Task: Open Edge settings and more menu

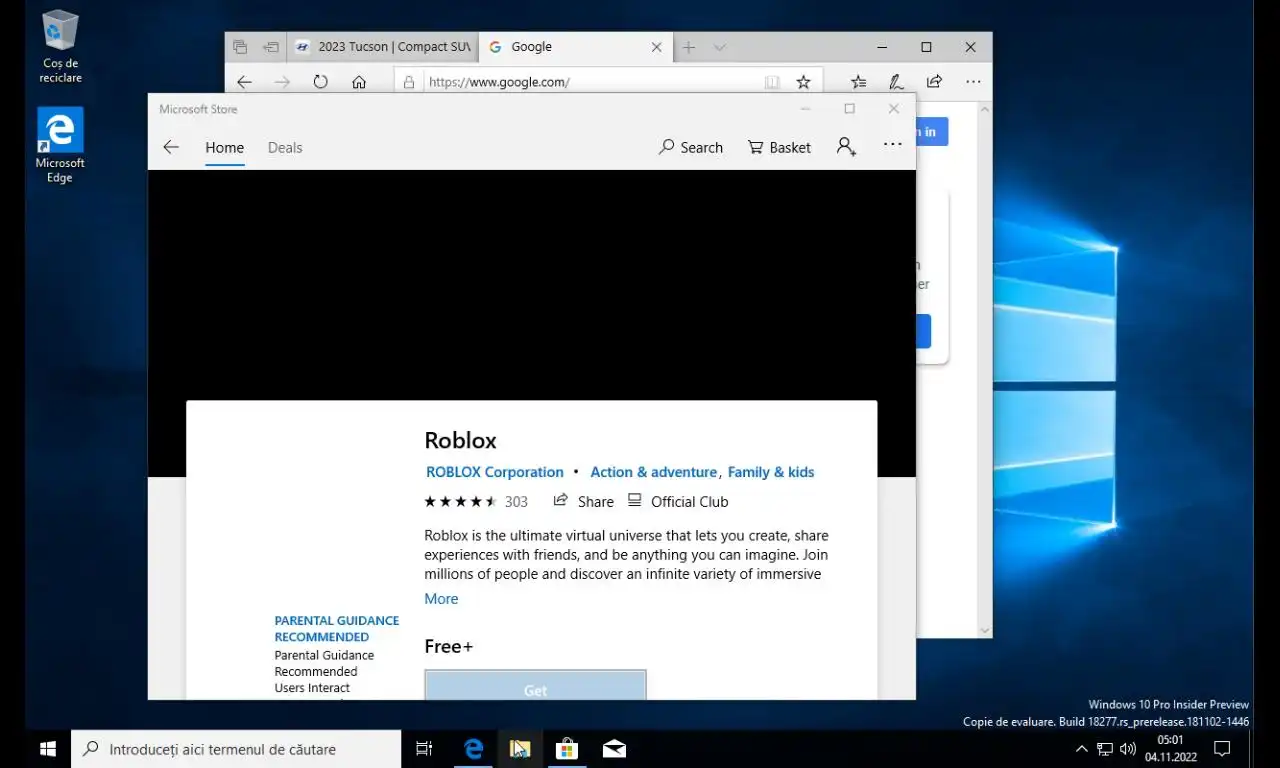Action: [972, 82]
